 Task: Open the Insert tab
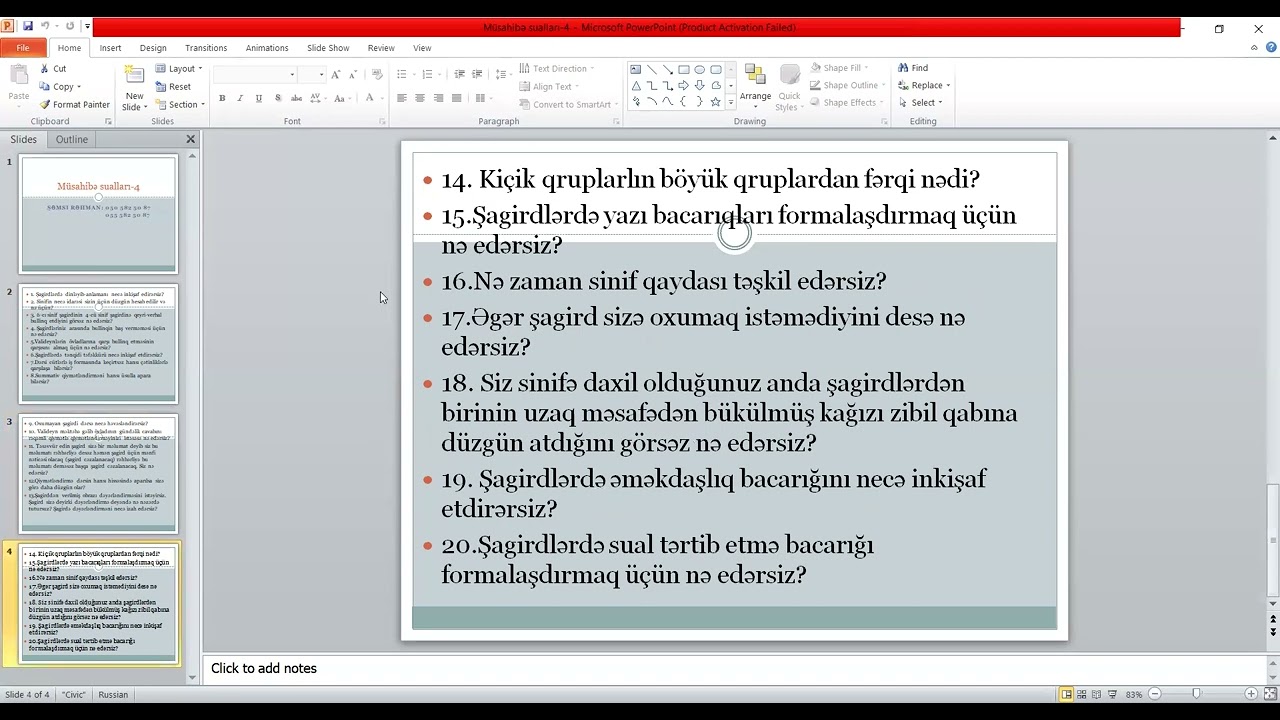click(110, 47)
